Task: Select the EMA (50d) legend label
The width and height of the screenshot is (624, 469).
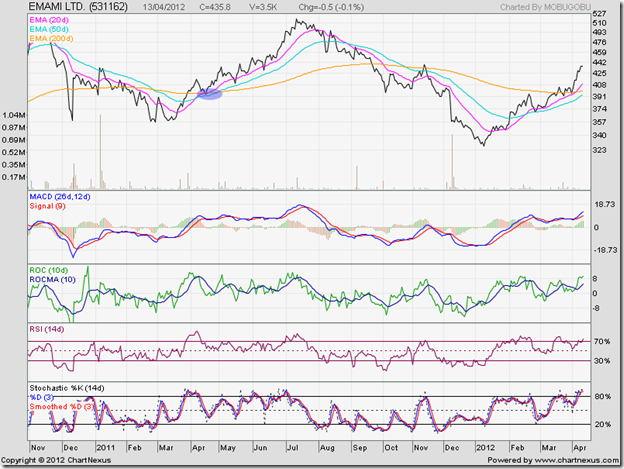Action: [x=49, y=32]
